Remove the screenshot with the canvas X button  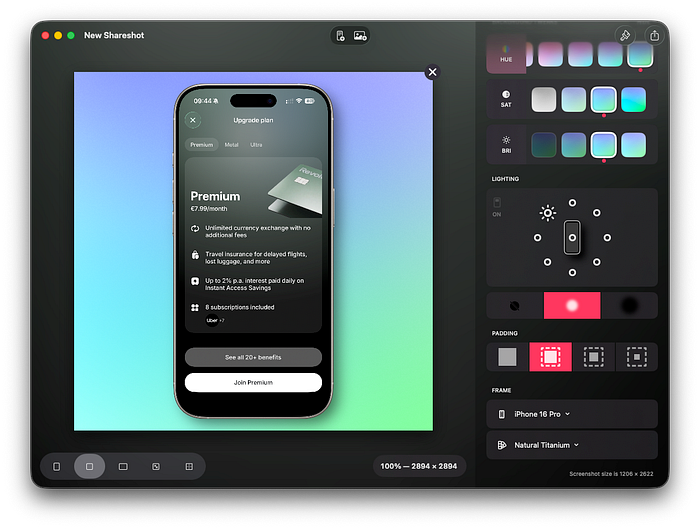tap(432, 72)
